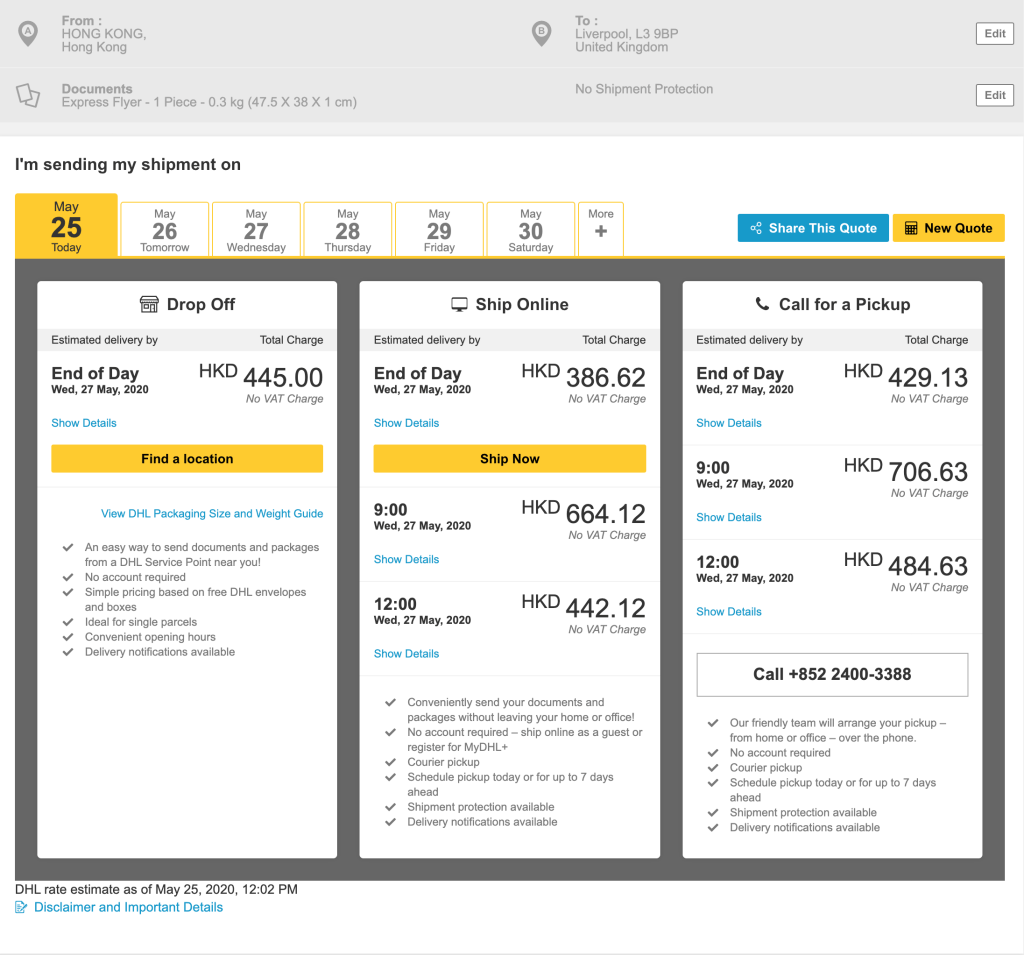Click Find a location button
Viewport: 1024px width, 955px height.
(187, 459)
